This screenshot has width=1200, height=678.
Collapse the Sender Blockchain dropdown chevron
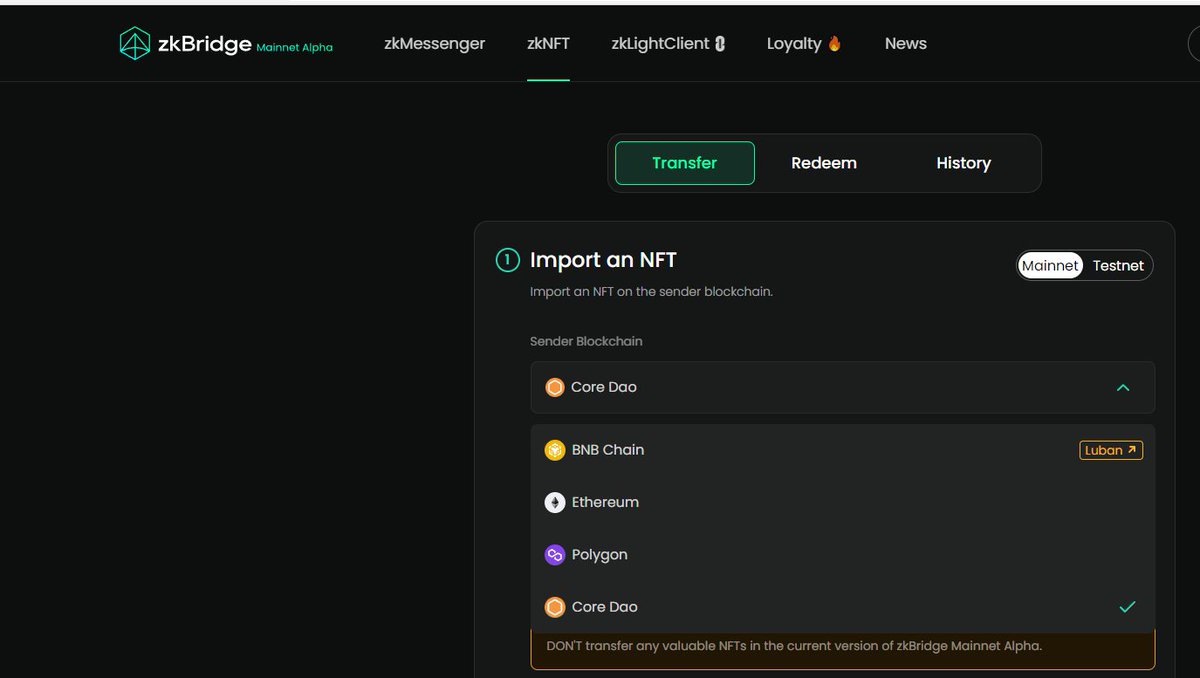(1123, 387)
